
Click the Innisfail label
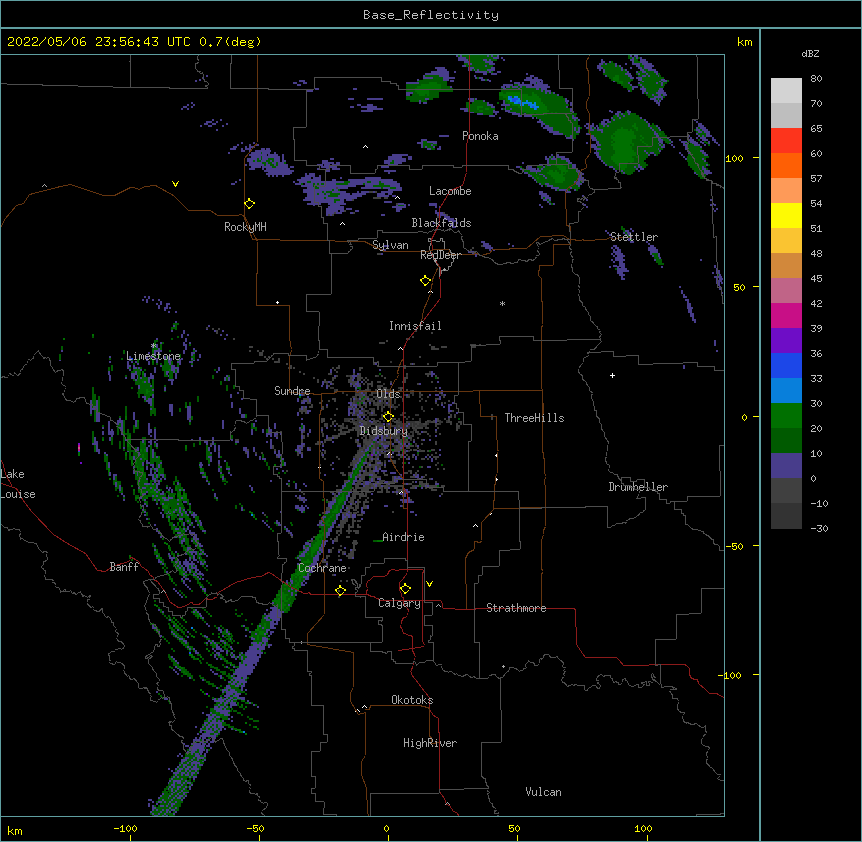click(x=415, y=326)
